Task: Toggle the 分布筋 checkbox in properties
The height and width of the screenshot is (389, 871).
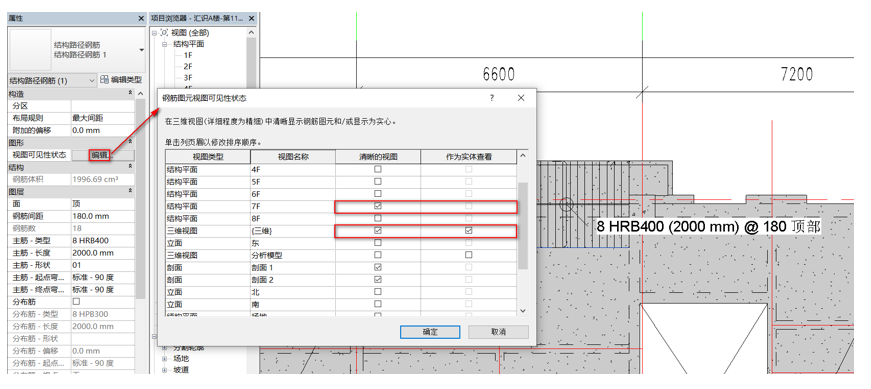Action: coord(76,301)
